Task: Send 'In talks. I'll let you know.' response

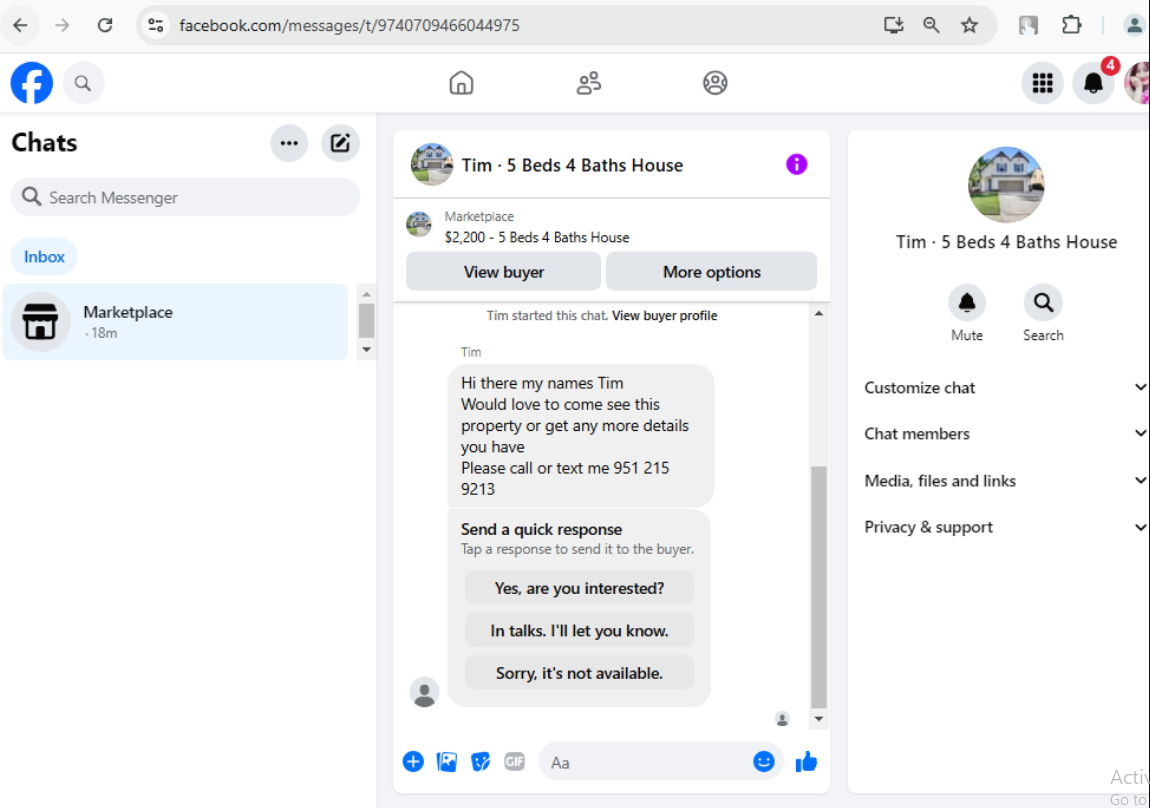Action: 579,631
